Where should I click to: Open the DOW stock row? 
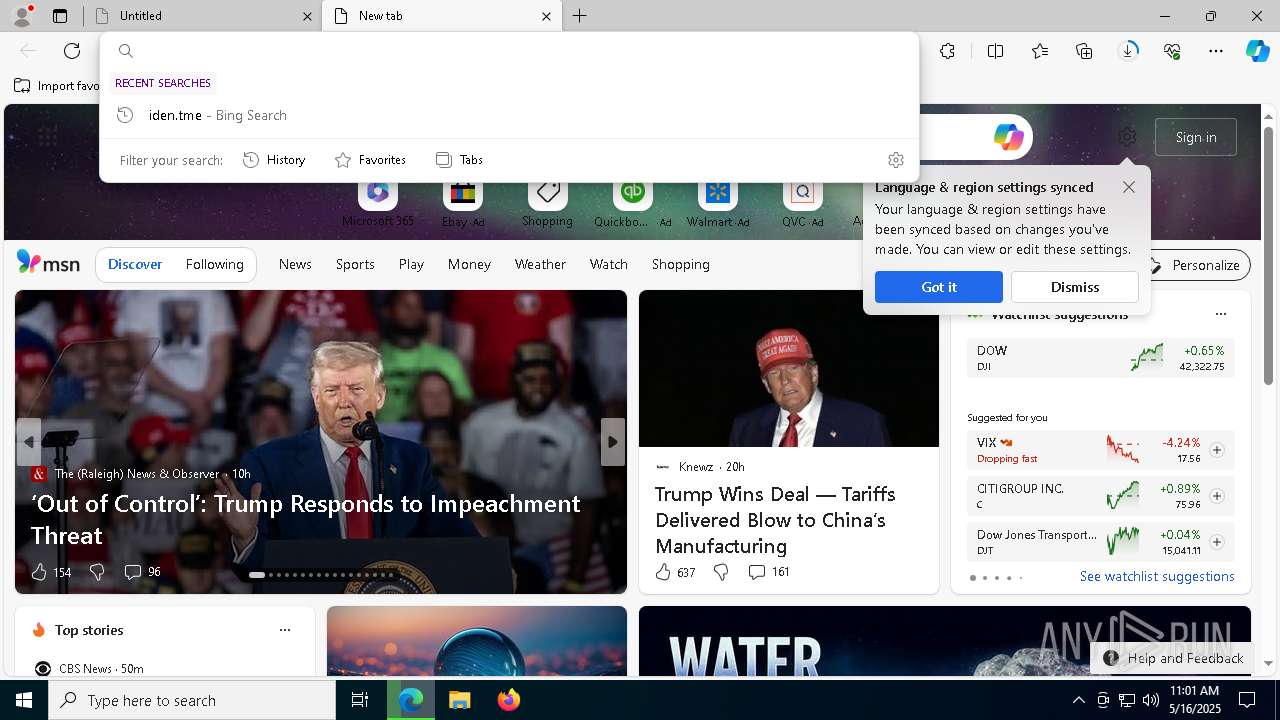coord(1100,358)
